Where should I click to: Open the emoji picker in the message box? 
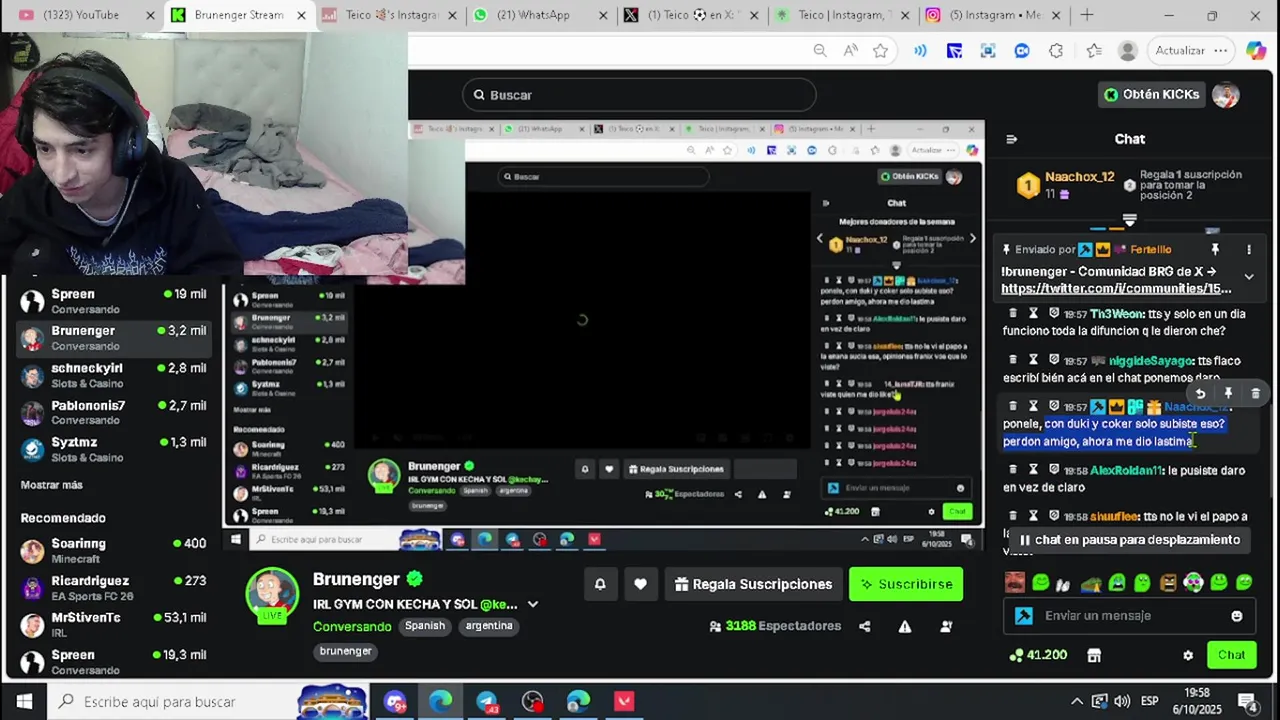coord(1237,616)
